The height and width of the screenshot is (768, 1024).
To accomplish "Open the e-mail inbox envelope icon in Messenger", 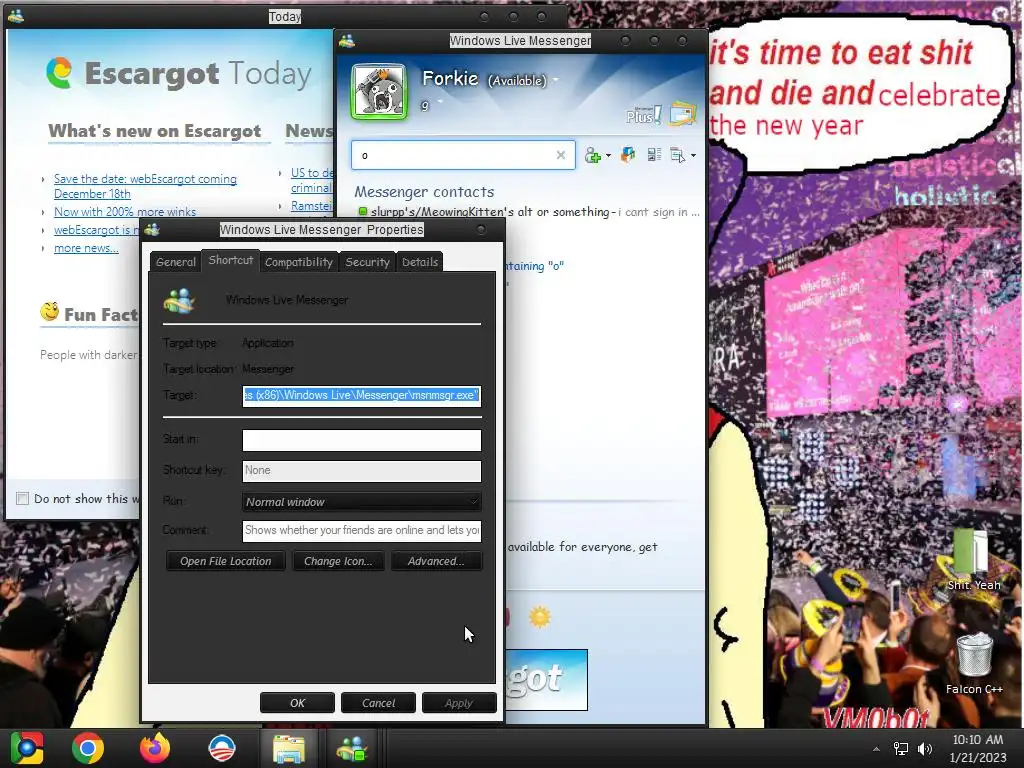I will click(x=682, y=114).
